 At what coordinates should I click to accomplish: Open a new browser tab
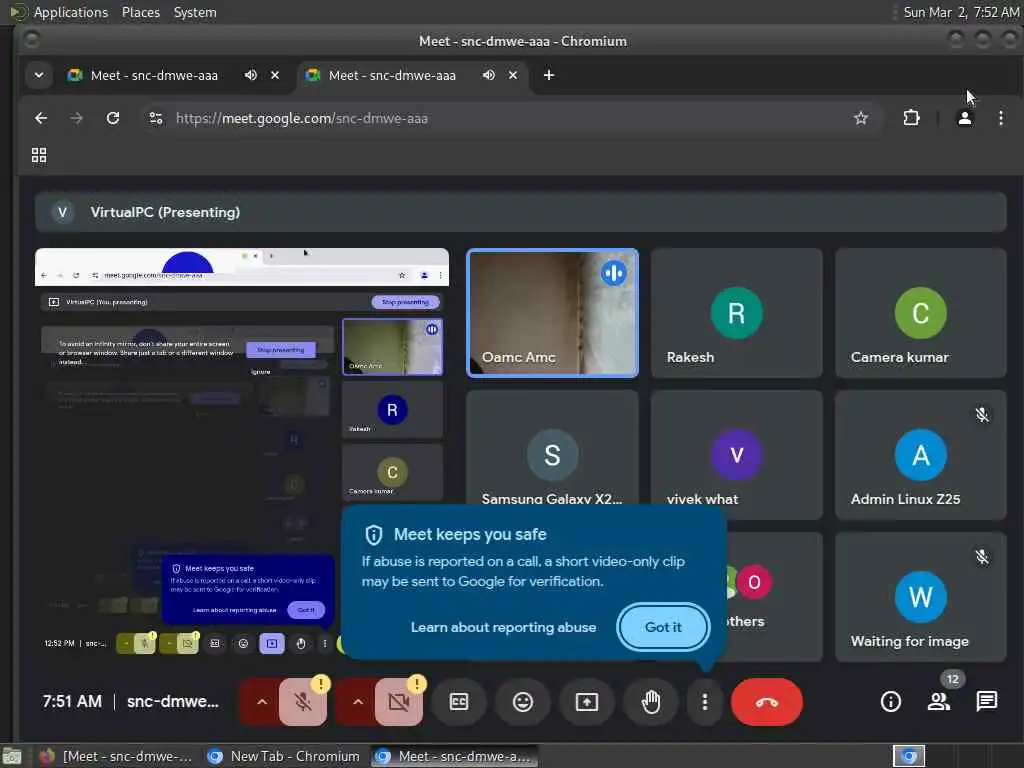coord(549,75)
